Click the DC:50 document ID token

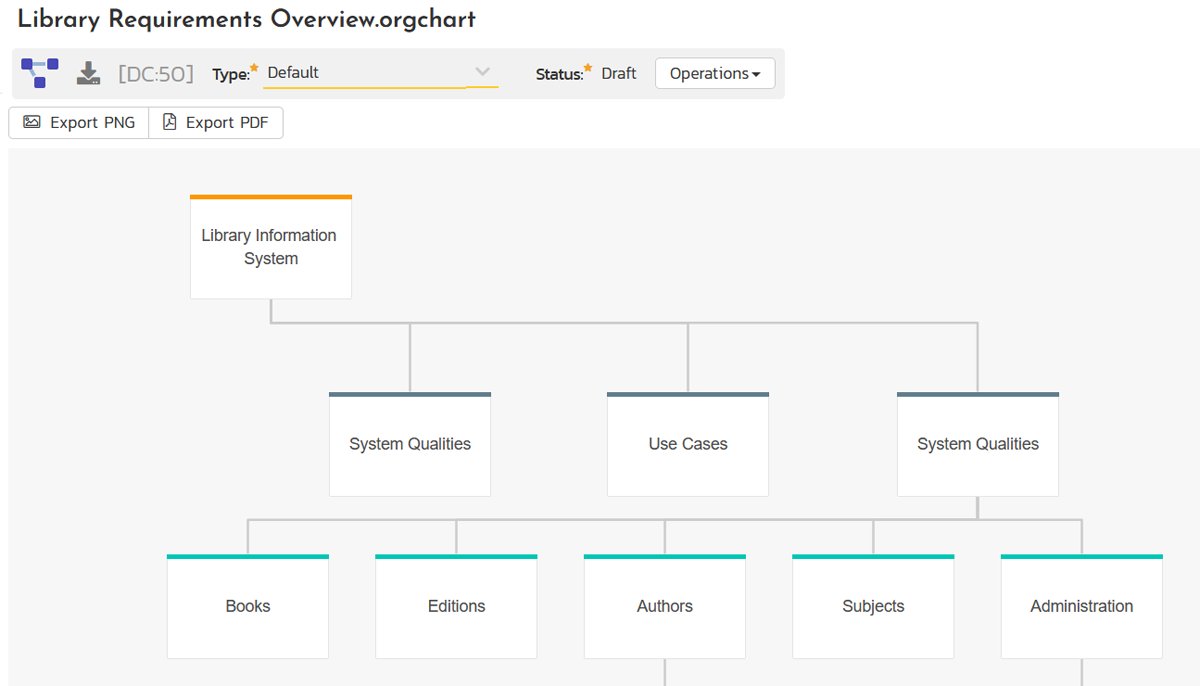(x=156, y=73)
